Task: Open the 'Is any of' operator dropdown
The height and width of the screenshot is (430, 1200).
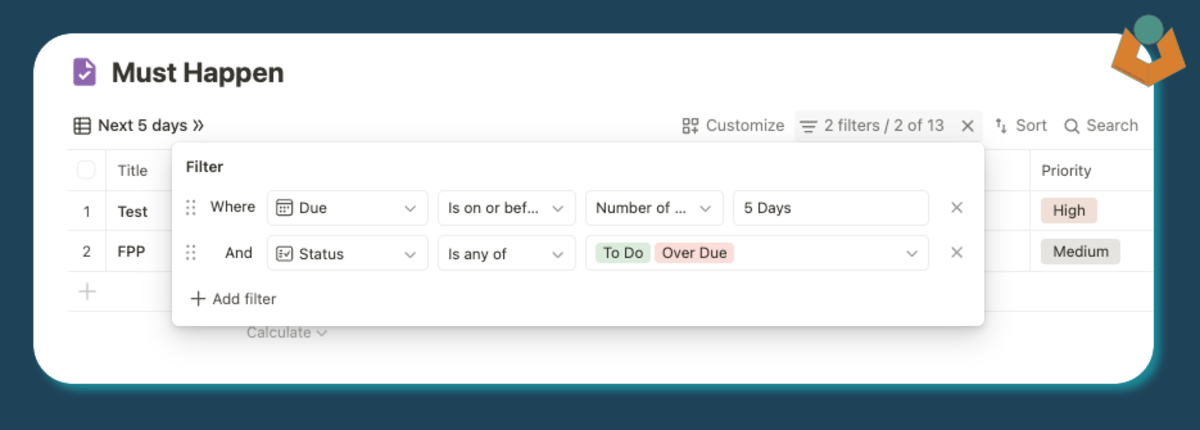Action: tap(506, 253)
